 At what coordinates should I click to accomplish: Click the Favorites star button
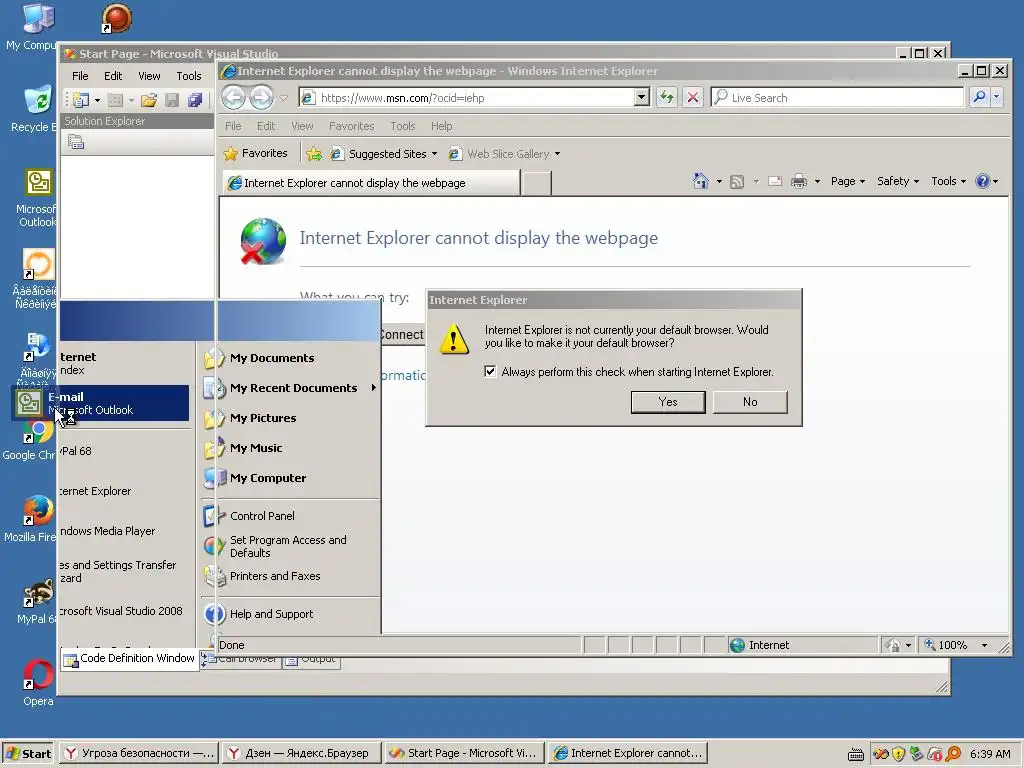pos(255,153)
